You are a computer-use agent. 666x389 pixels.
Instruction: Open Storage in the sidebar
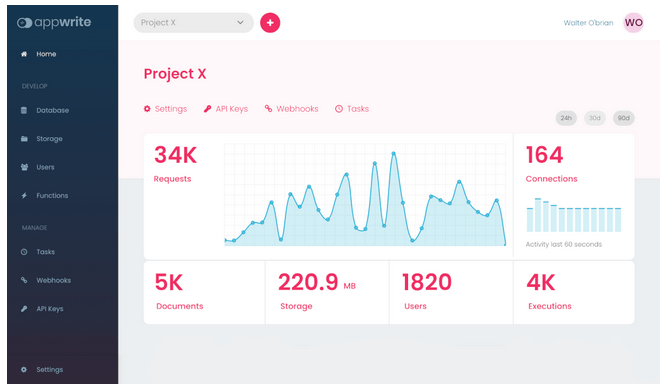point(49,139)
